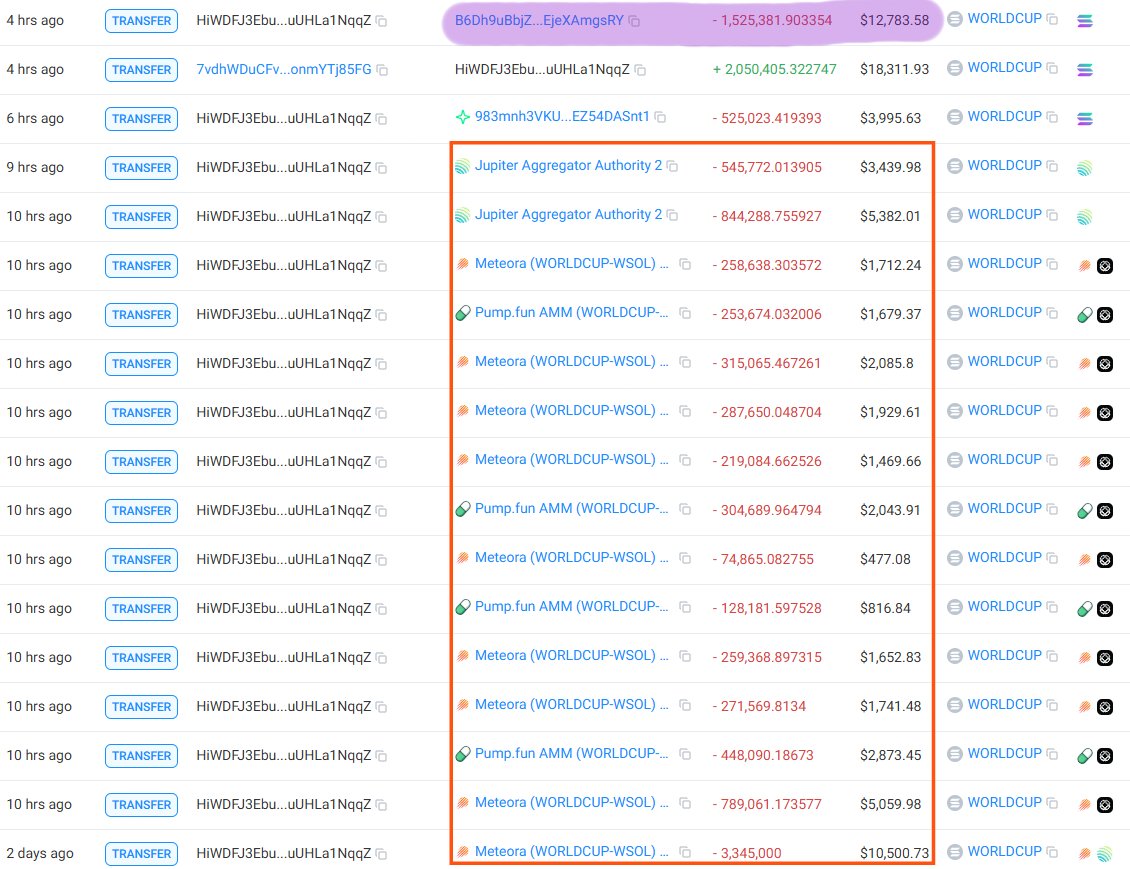Click Pump.fun platform icon in $2,873.45 row
The height and width of the screenshot is (869, 1130).
tap(1084, 756)
